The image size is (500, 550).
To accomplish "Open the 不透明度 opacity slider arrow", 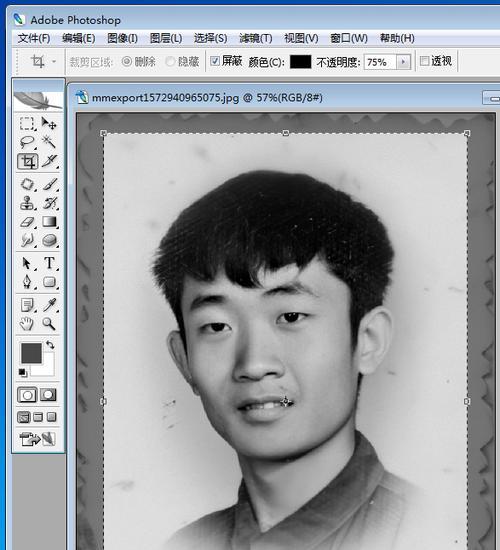I will tap(404, 62).
